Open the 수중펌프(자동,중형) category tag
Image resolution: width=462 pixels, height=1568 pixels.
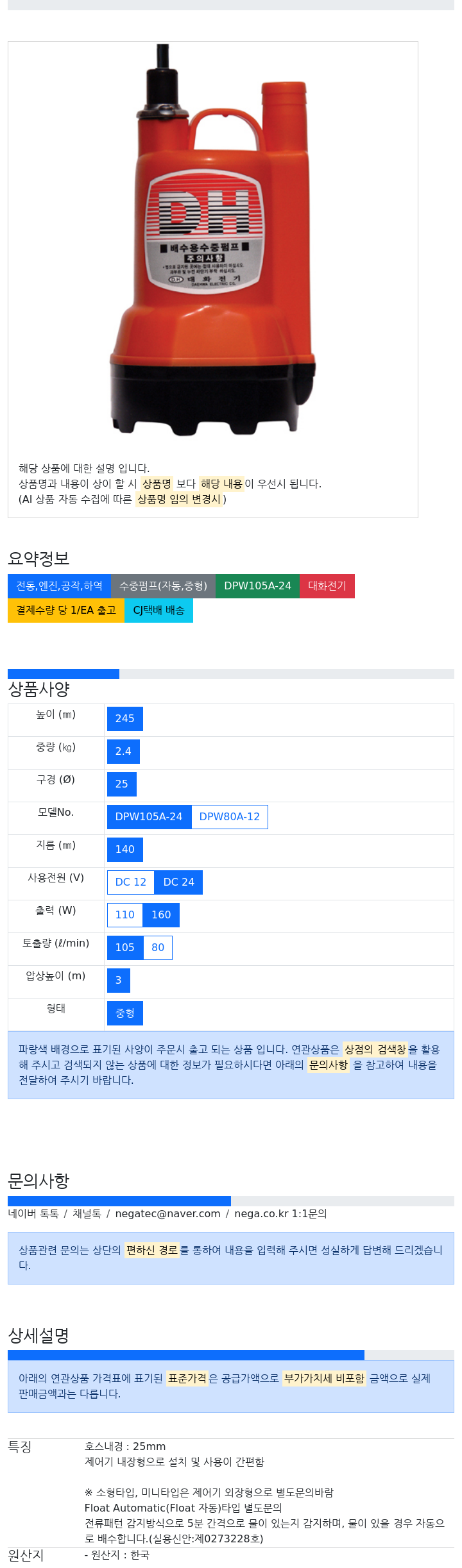[x=163, y=586]
